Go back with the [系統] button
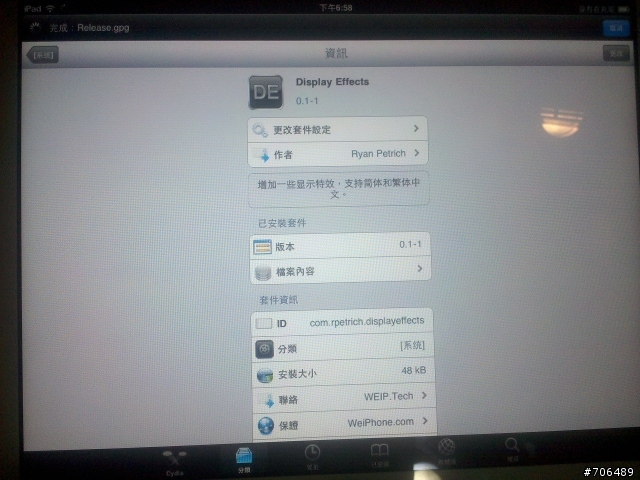The width and height of the screenshot is (640, 480). (x=43, y=55)
